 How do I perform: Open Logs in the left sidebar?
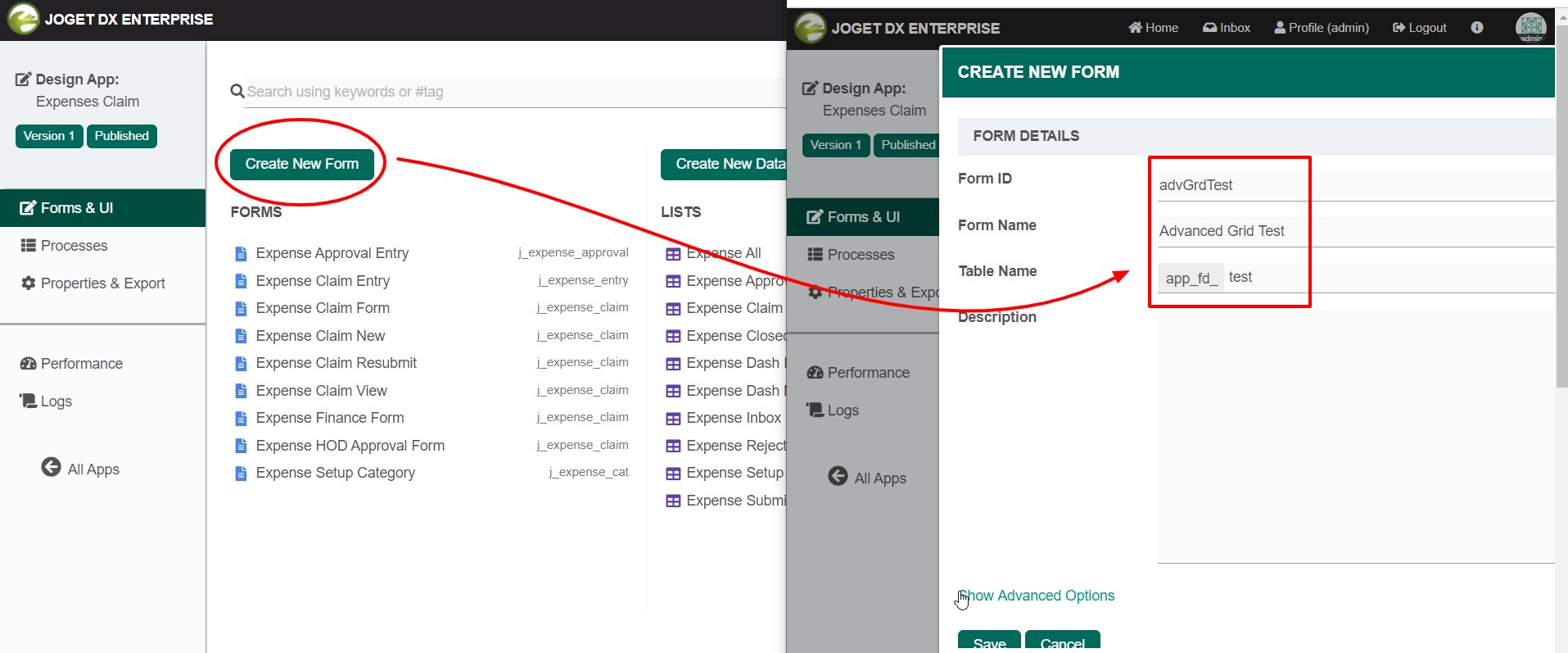(x=56, y=401)
